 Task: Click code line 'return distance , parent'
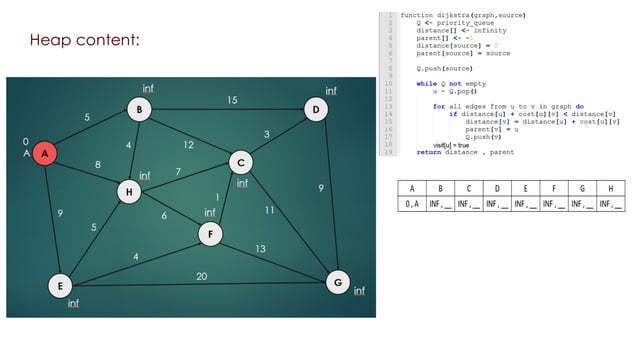pyautogui.click(x=465, y=152)
